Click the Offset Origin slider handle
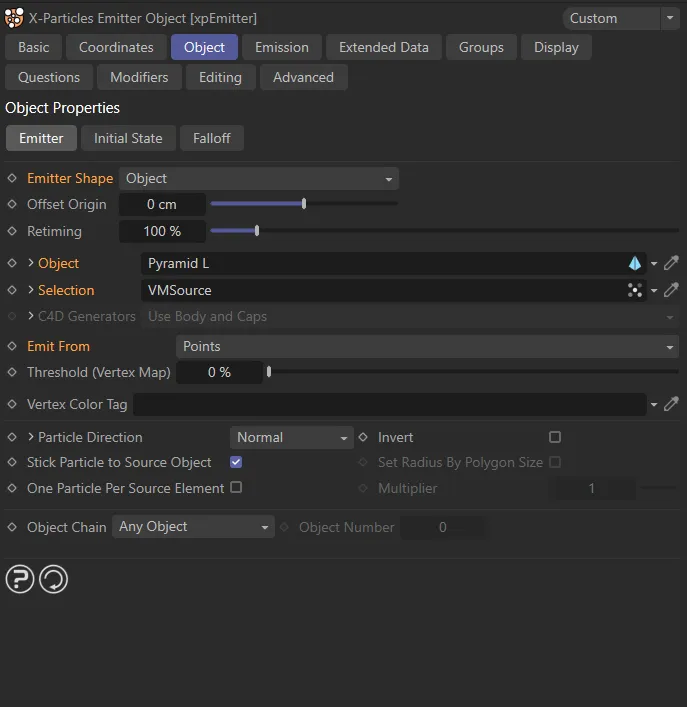 304,204
